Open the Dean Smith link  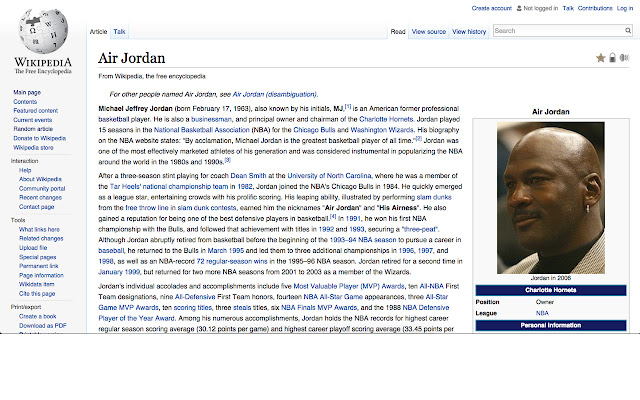(248, 176)
